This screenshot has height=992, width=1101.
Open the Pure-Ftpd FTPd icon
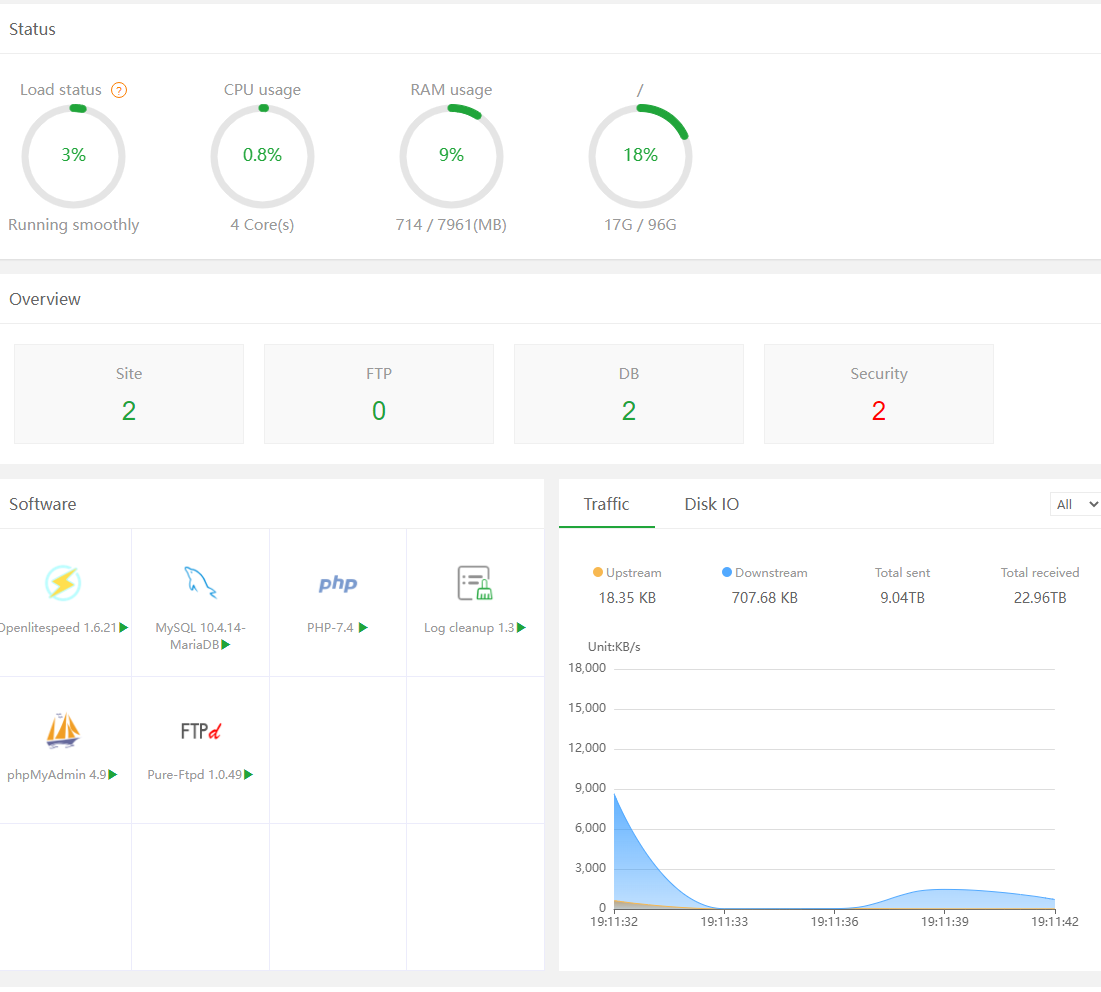pos(200,731)
